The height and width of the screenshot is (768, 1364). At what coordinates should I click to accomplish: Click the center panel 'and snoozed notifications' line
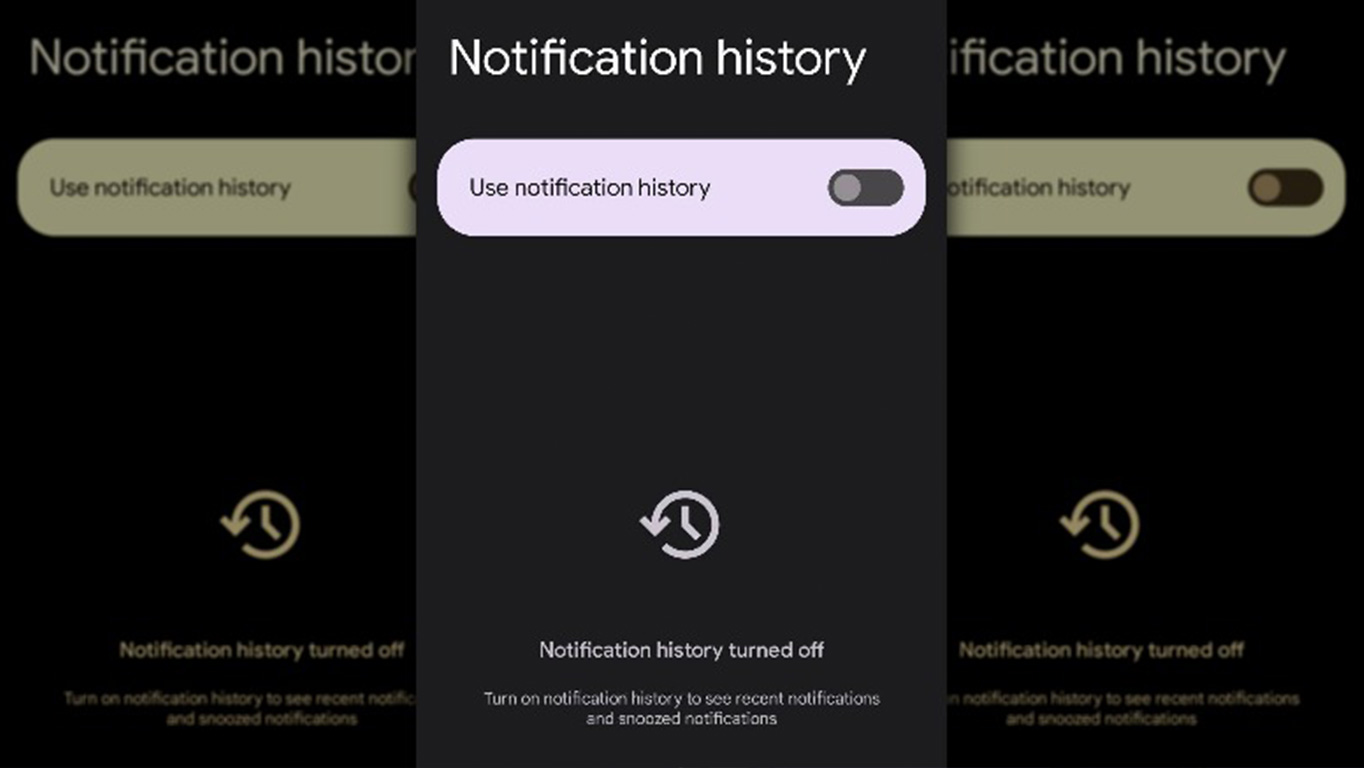681,718
